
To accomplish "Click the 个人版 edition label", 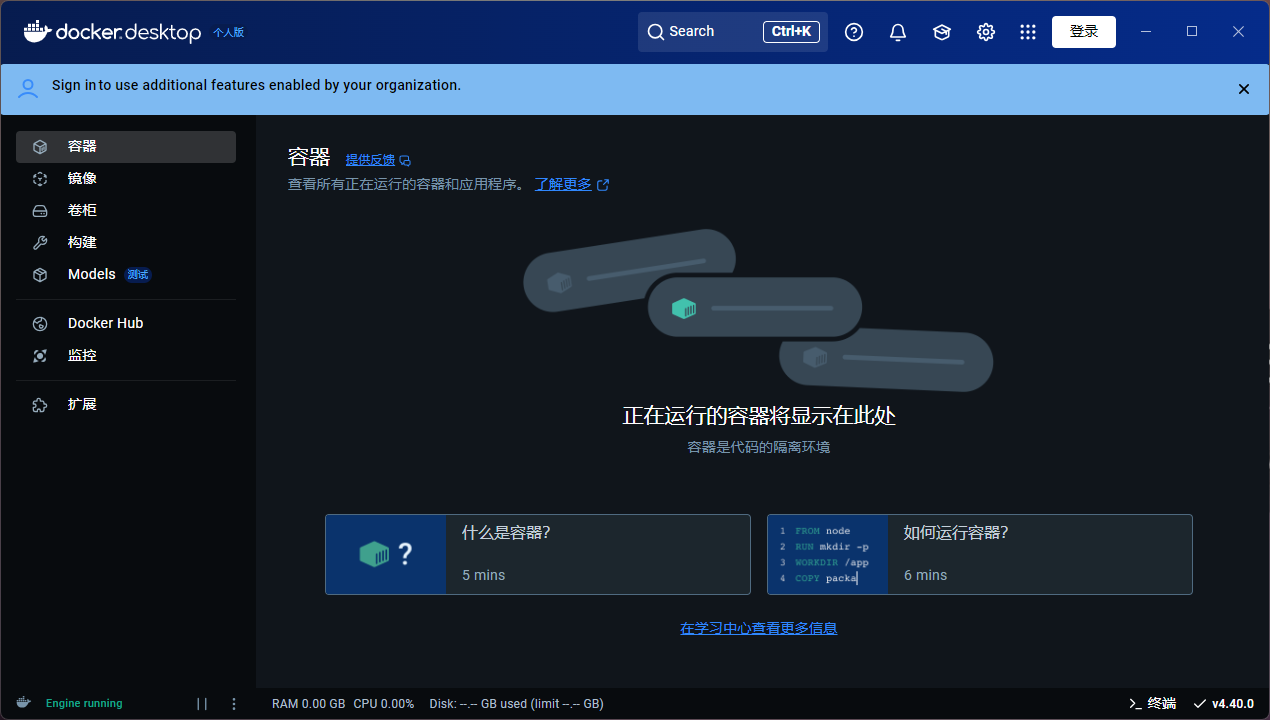I will (x=228, y=32).
